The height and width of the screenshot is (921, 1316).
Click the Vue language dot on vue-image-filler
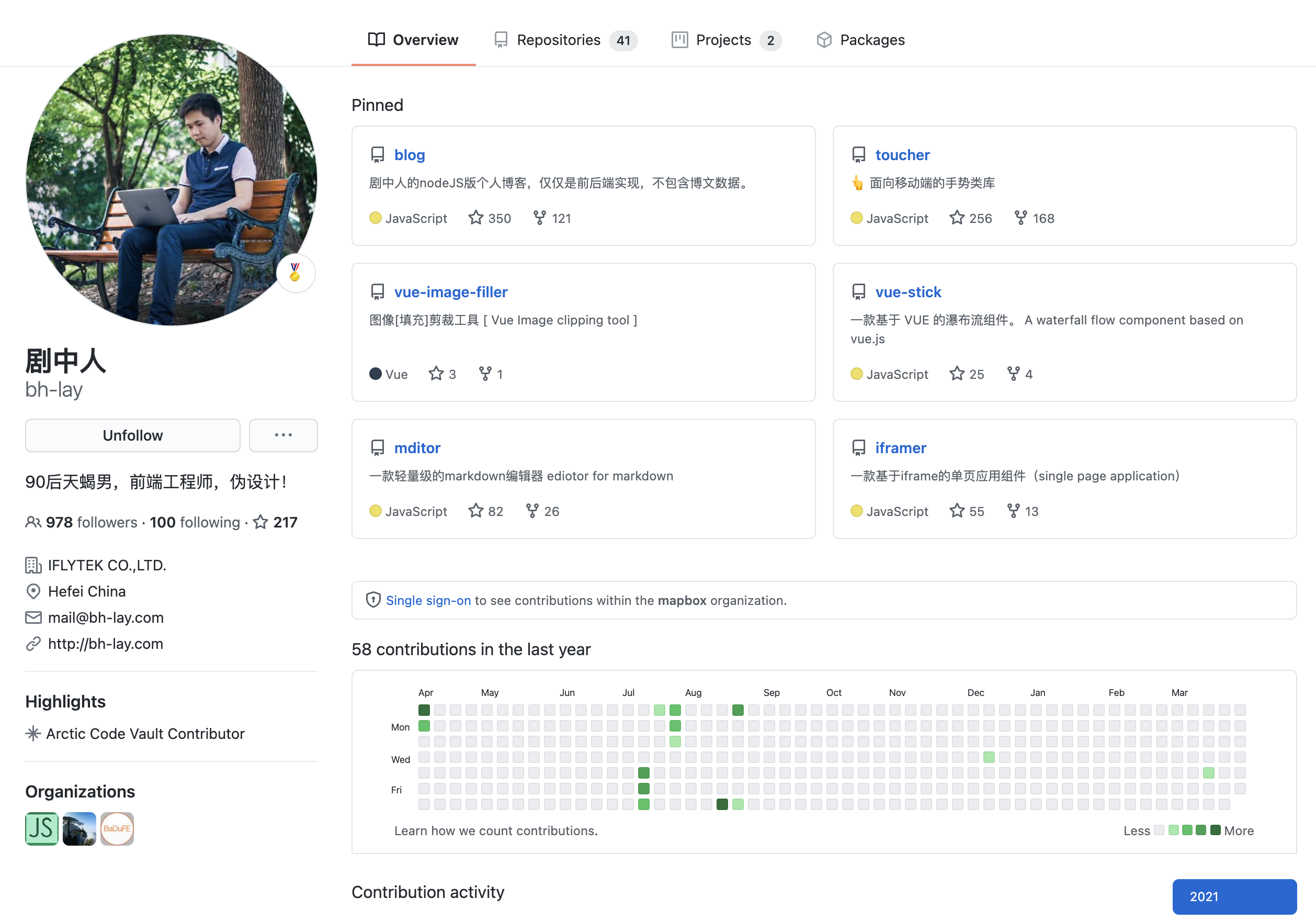376,374
